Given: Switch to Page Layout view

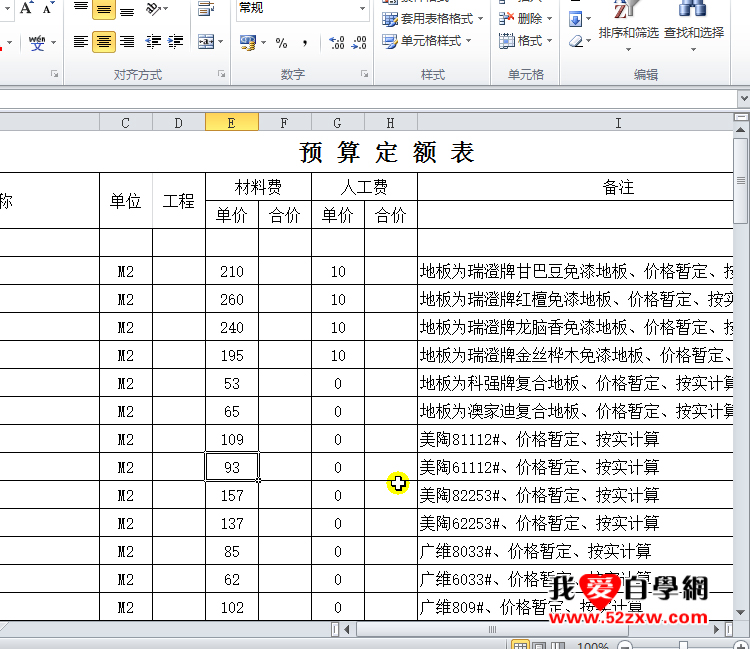Looking at the screenshot, I should (540, 645).
